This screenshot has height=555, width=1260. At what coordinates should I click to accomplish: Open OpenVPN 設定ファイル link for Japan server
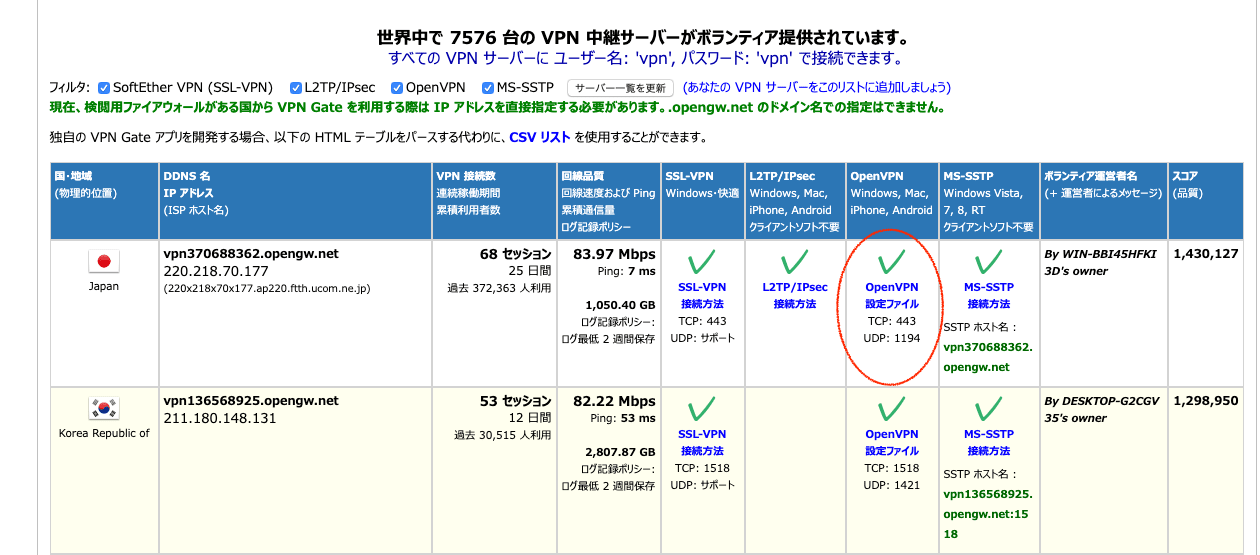pos(891,295)
